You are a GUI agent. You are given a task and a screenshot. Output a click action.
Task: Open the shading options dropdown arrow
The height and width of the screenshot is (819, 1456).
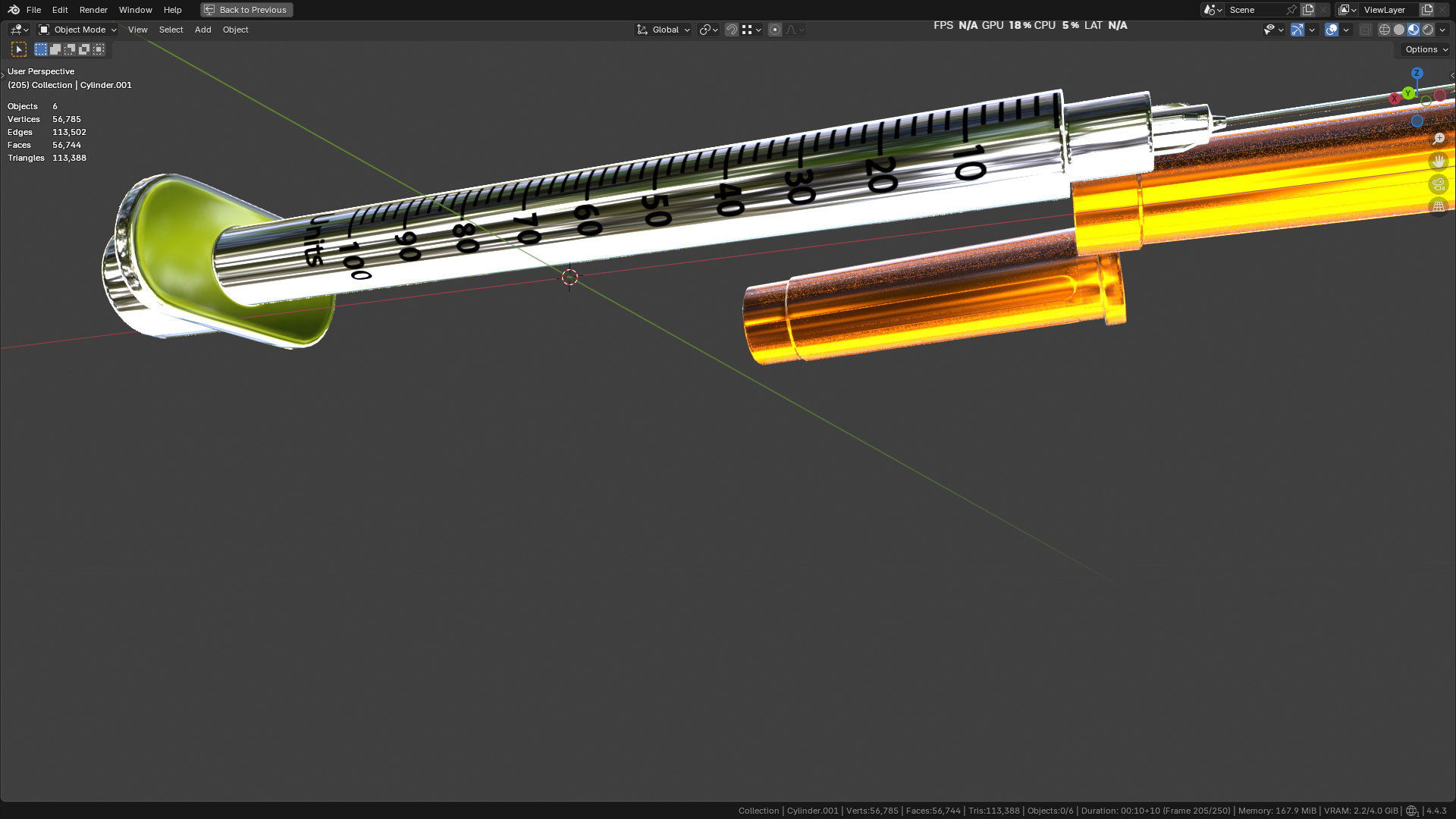coord(1442,30)
